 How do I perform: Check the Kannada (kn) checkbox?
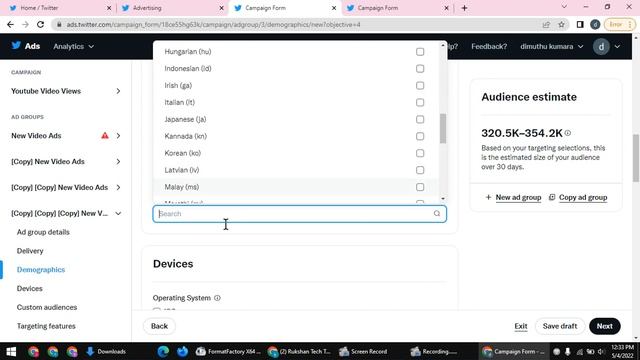click(420, 136)
